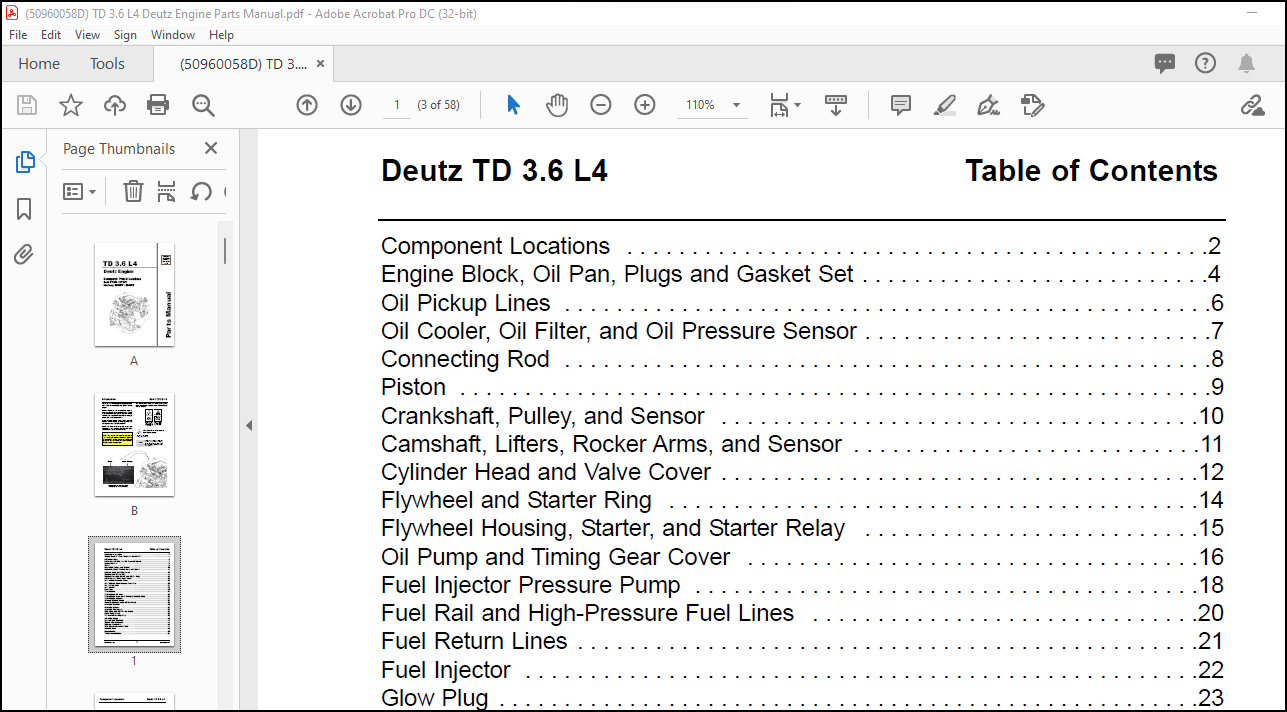Select the highlight text tool

(945, 105)
